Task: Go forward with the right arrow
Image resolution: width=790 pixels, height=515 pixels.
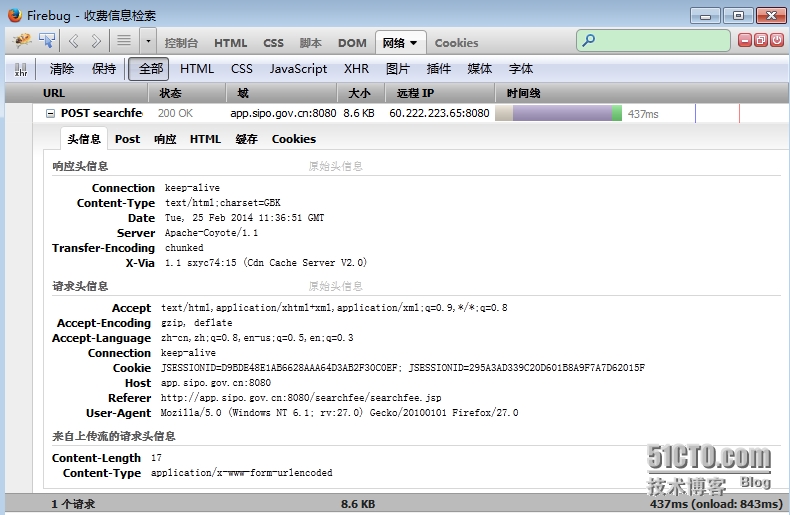Action: coord(96,41)
